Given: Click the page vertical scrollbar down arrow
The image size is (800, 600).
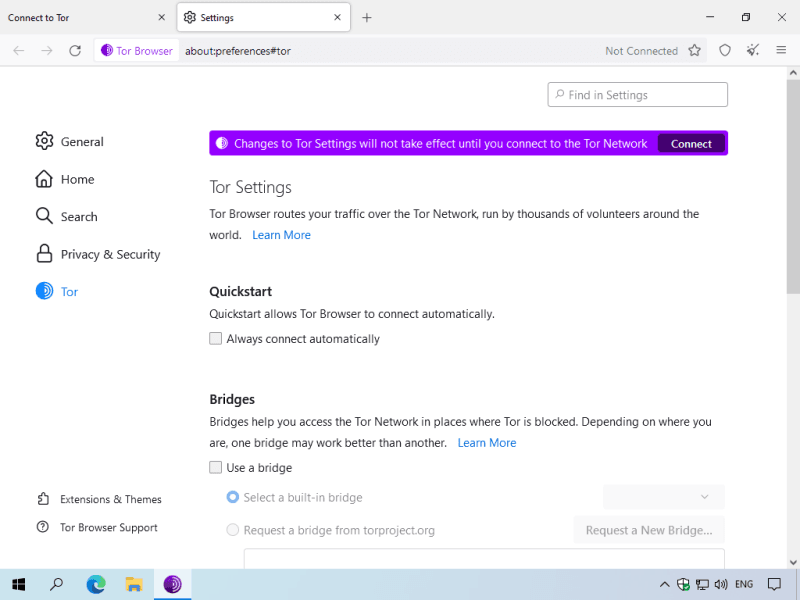Looking at the screenshot, I should 794,562.
